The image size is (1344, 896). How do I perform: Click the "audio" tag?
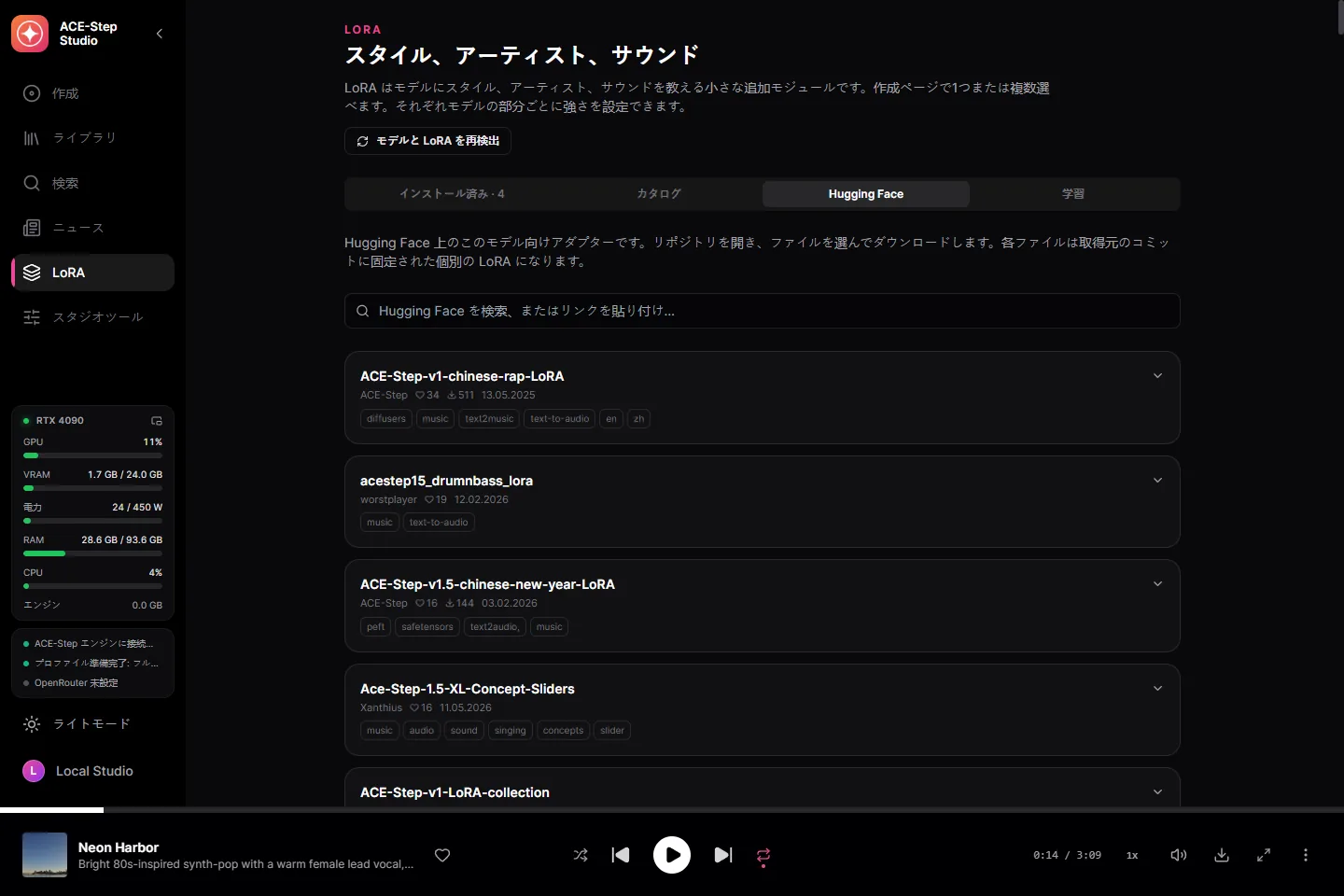[422, 731]
